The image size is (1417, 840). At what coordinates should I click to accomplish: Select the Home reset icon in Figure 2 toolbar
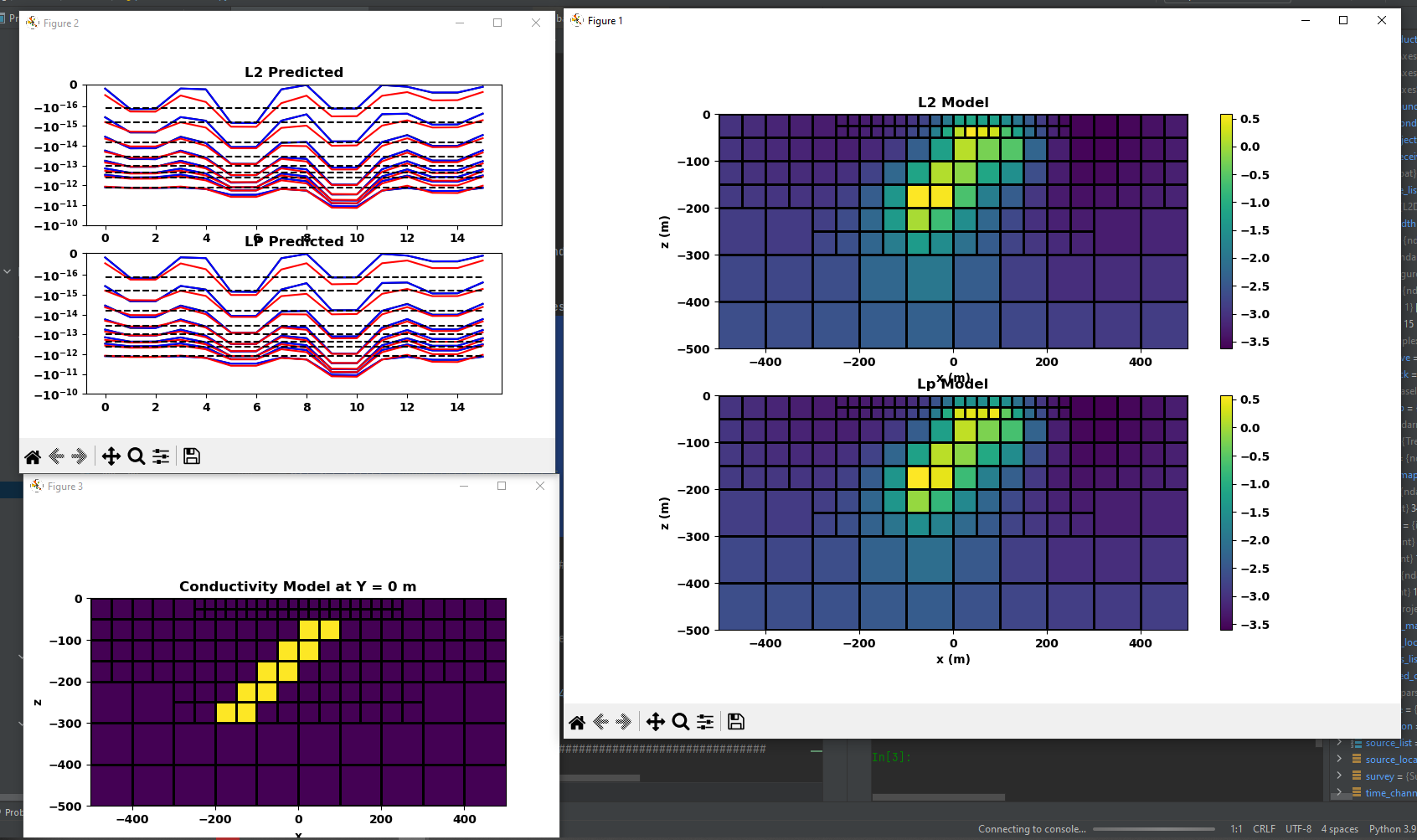33,456
